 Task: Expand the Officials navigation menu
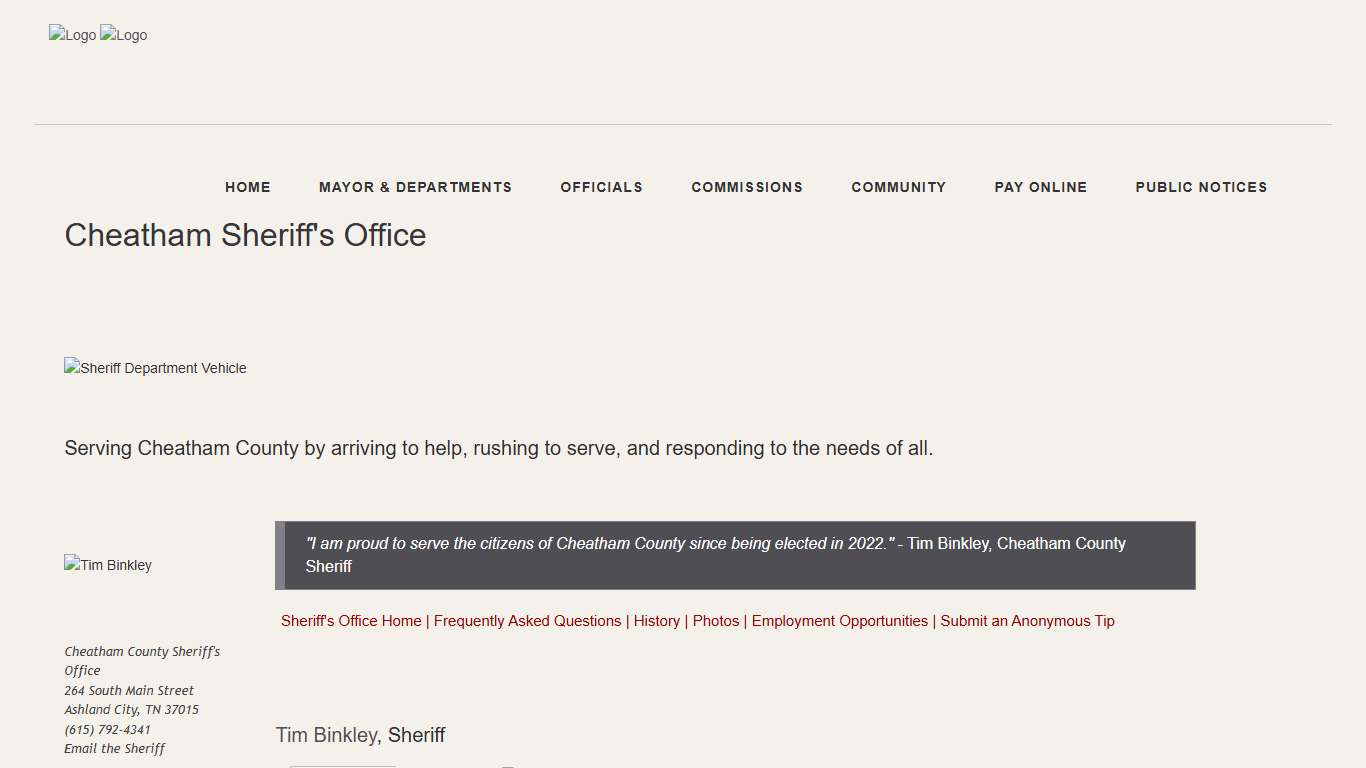pyautogui.click(x=601, y=187)
